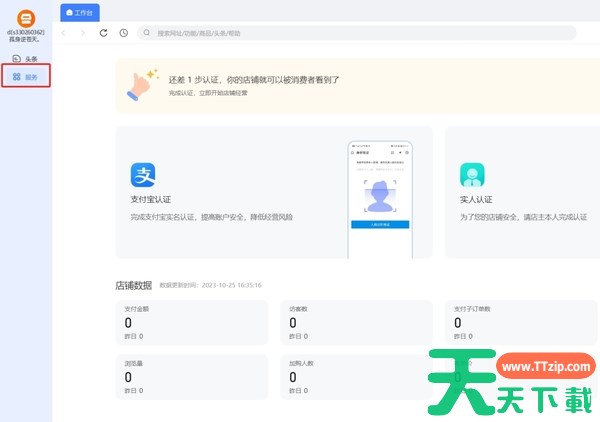600x422 pixels.
Task: Go forward with the right arrow
Action: coord(83,33)
